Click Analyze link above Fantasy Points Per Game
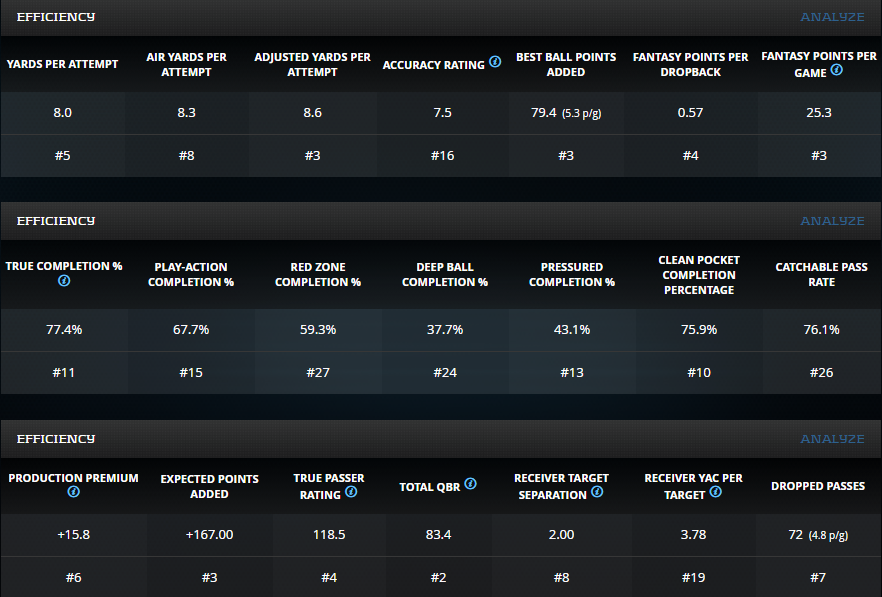The height and width of the screenshot is (597, 882). (x=831, y=17)
